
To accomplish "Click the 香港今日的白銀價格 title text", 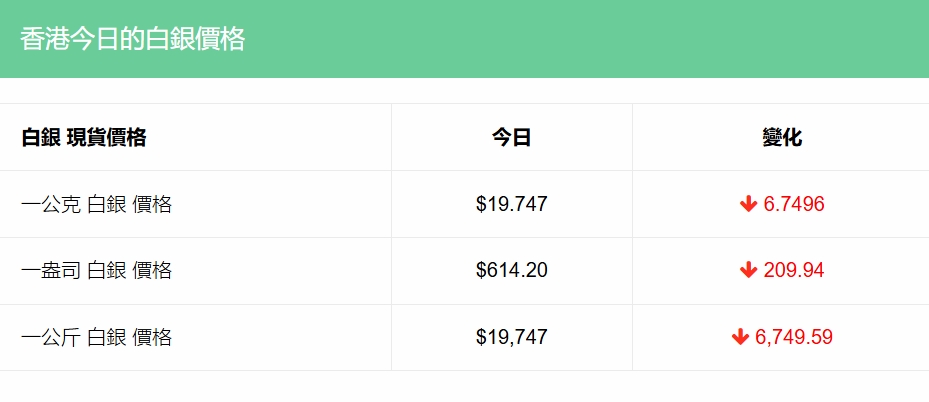I will click(x=132, y=39).
